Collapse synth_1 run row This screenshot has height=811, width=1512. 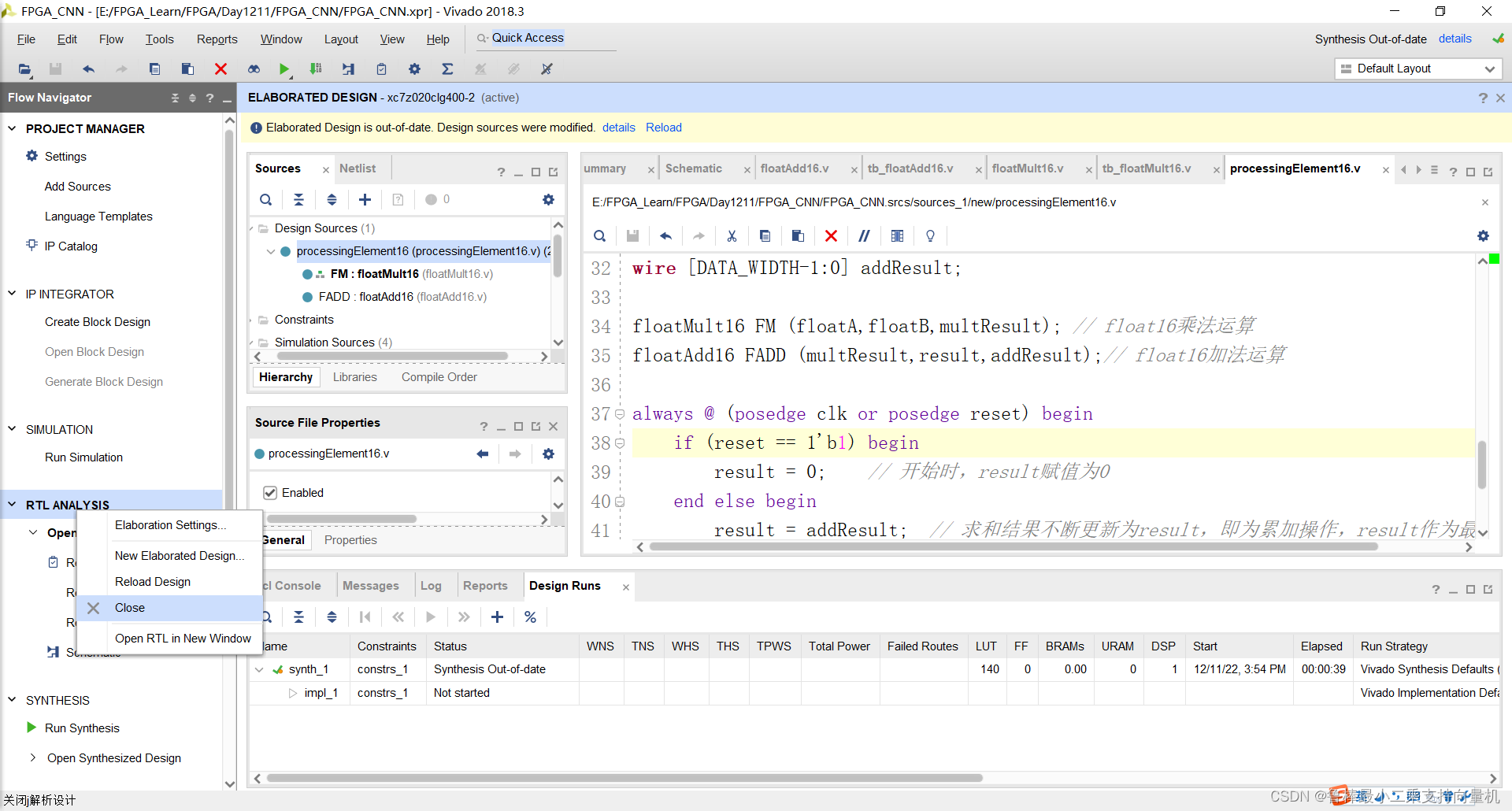[259, 670]
